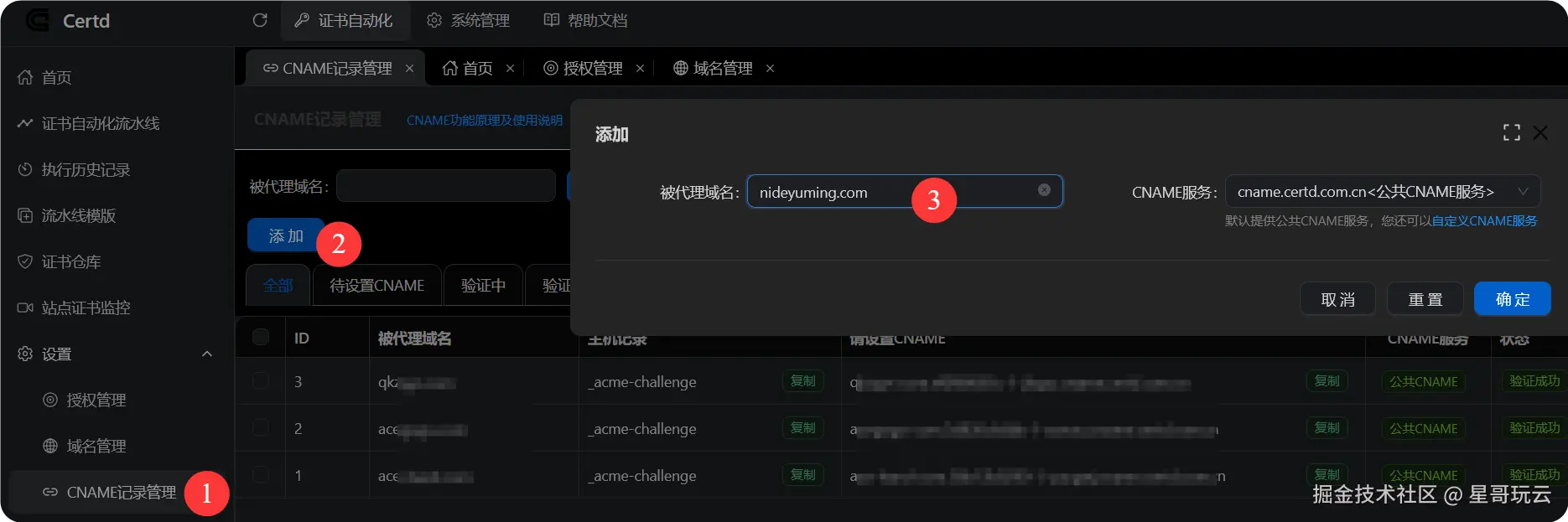Click the 添加 button
Image resolution: width=1568 pixels, height=522 pixels.
click(x=286, y=236)
